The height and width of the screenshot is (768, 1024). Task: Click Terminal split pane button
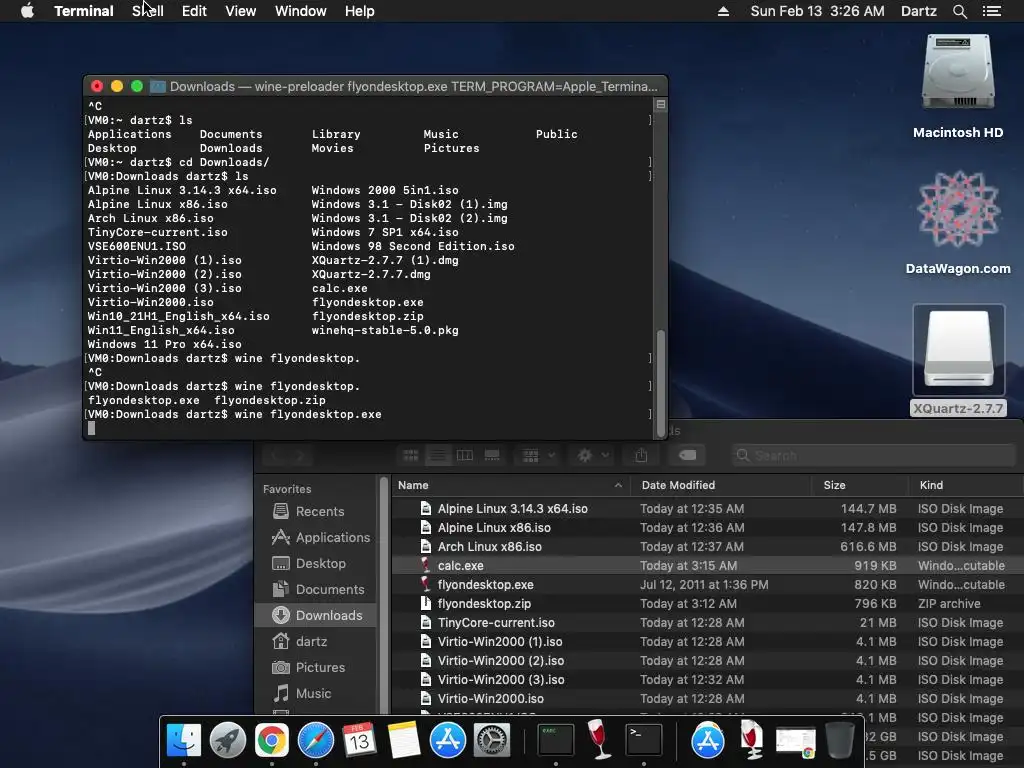coord(660,104)
